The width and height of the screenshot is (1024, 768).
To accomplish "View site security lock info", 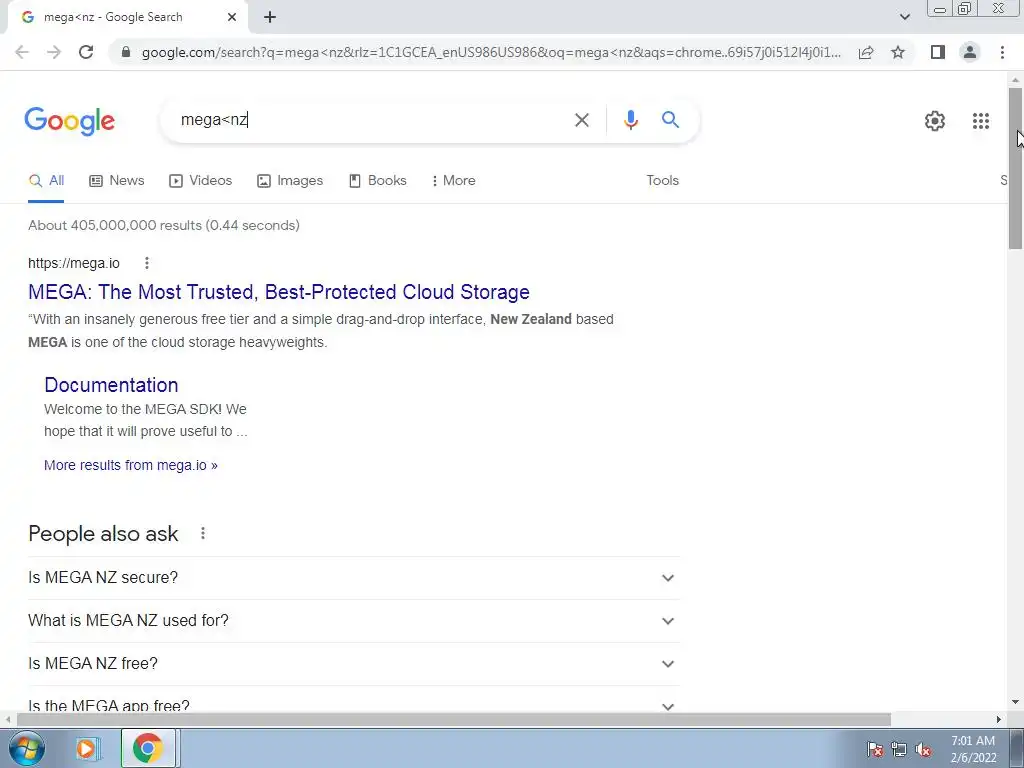I will tap(126, 52).
